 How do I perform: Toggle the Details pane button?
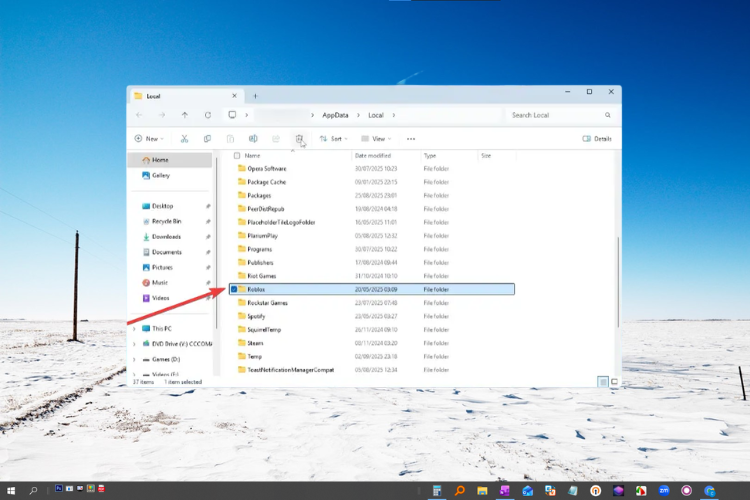[597, 139]
